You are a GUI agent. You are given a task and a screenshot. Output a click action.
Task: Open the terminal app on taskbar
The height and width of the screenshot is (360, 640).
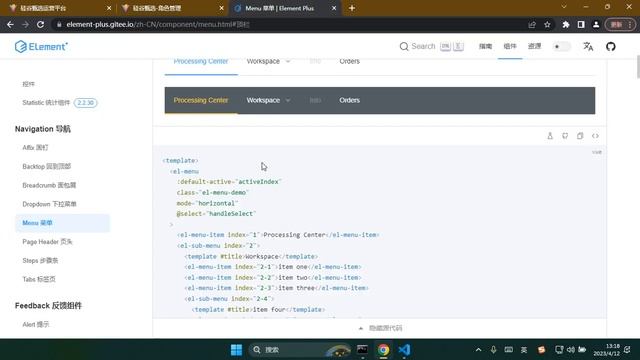pos(362,350)
